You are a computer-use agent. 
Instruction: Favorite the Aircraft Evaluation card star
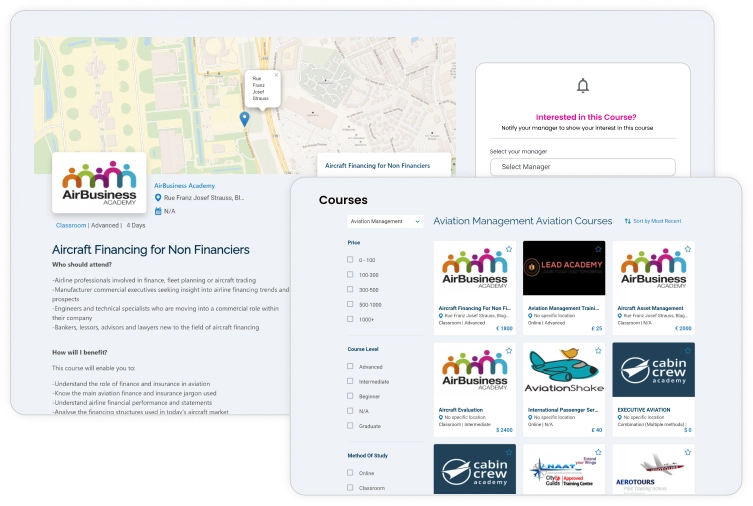point(509,350)
